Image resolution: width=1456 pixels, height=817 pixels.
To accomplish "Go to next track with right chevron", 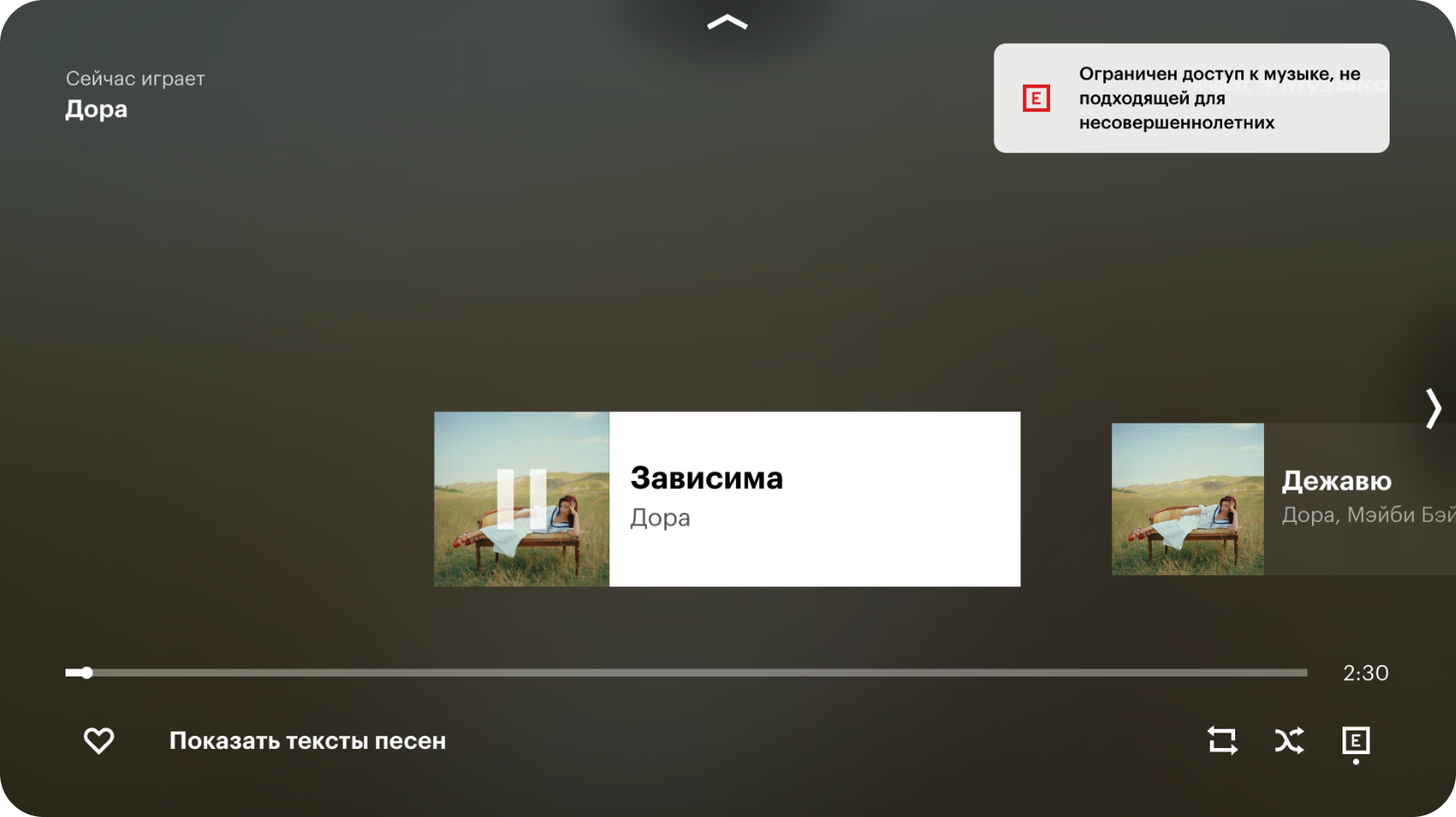I will click(x=1432, y=408).
